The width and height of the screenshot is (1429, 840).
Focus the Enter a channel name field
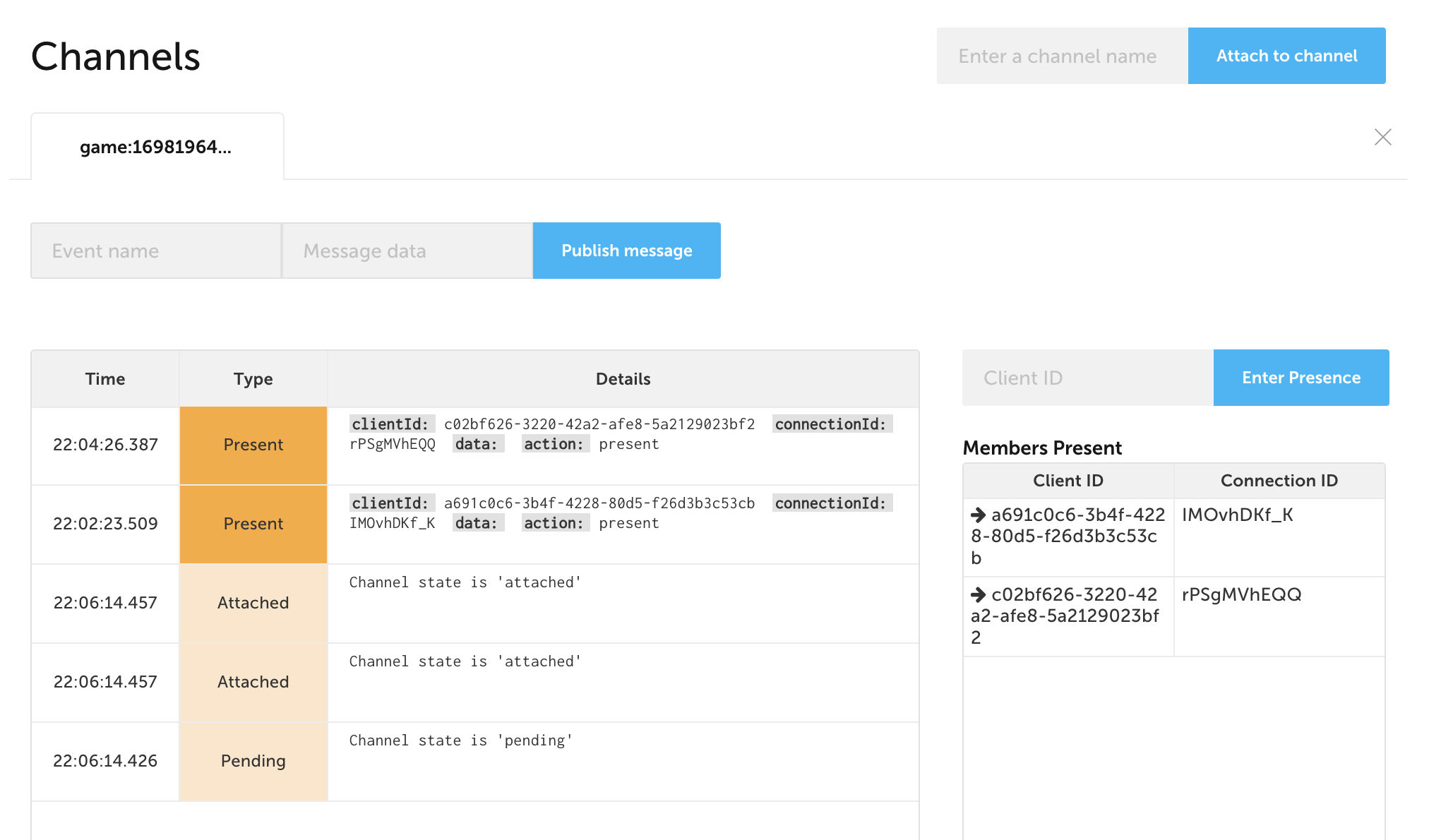[x=1062, y=56]
